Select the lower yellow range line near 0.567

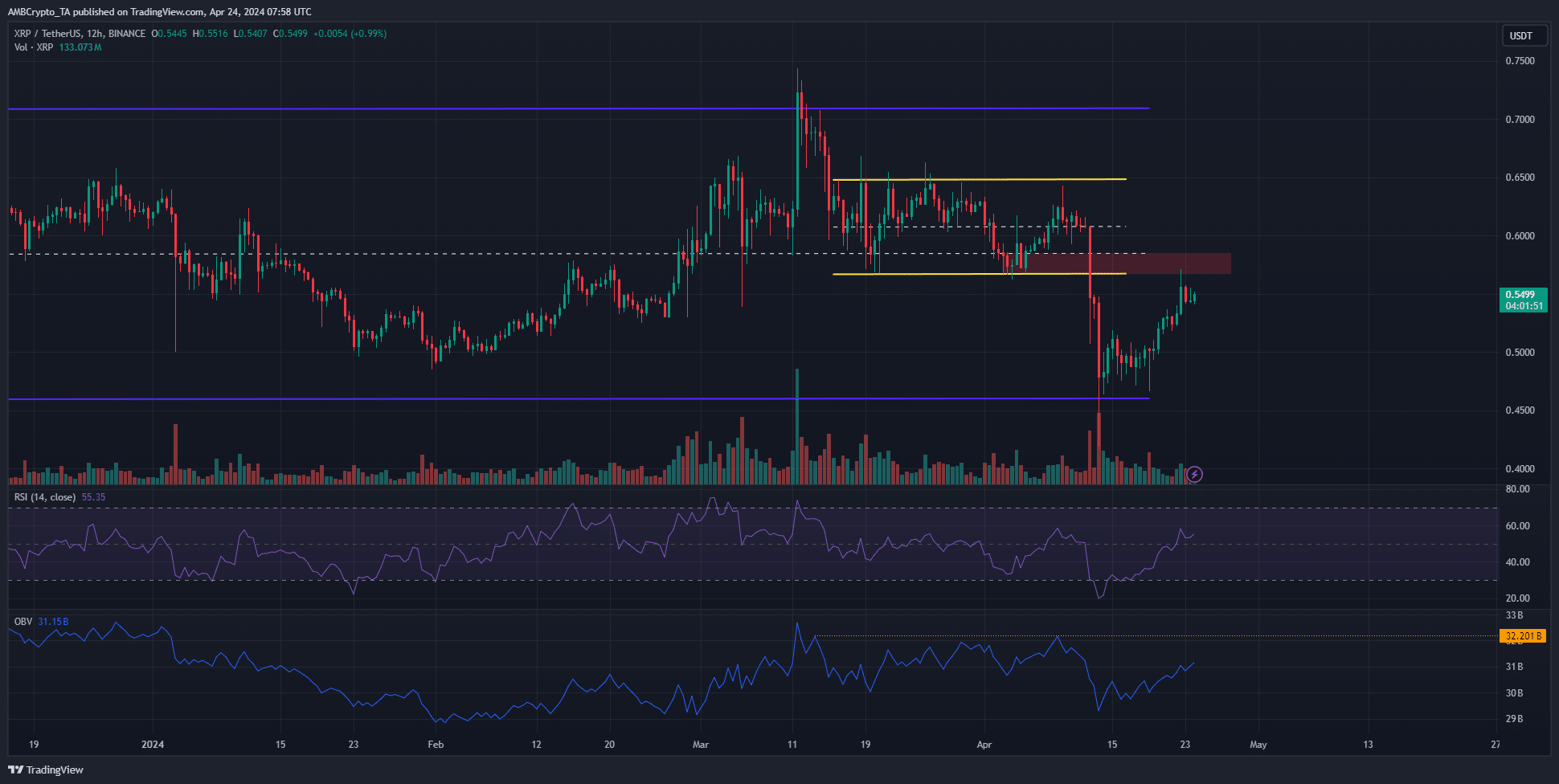(x=980, y=274)
